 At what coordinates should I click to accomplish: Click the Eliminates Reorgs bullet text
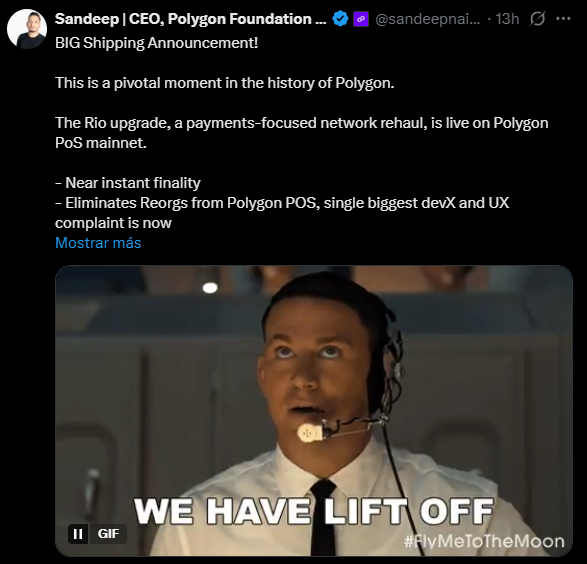tap(282, 213)
